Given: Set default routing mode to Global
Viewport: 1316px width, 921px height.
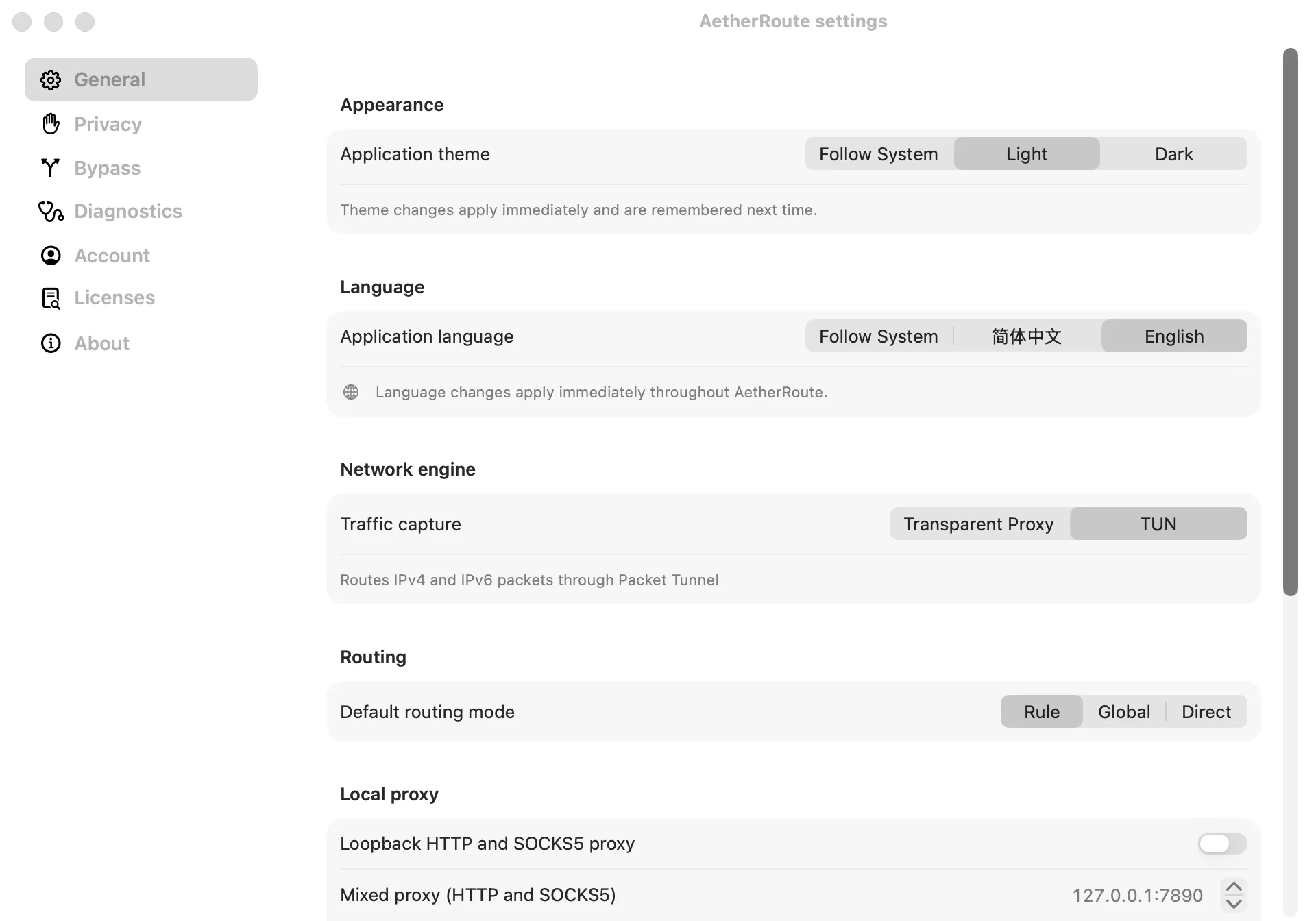Looking at the screenshot, I should (1124, 712).
